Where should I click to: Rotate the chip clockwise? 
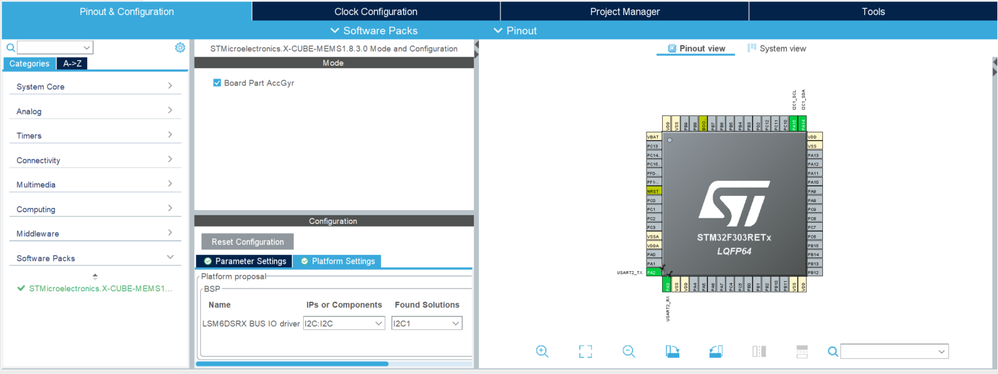pyautogui.click(x=672, y=351)
